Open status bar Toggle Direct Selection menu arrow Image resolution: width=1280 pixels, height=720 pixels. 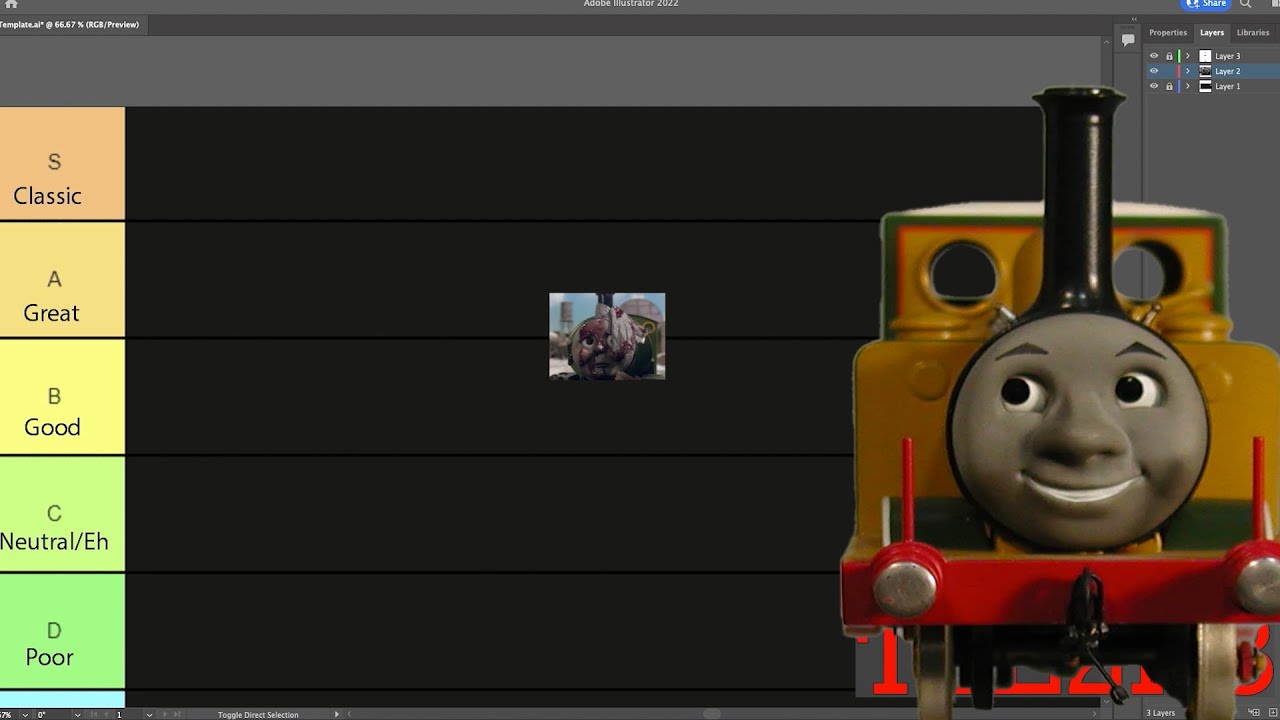pos(337,715)
